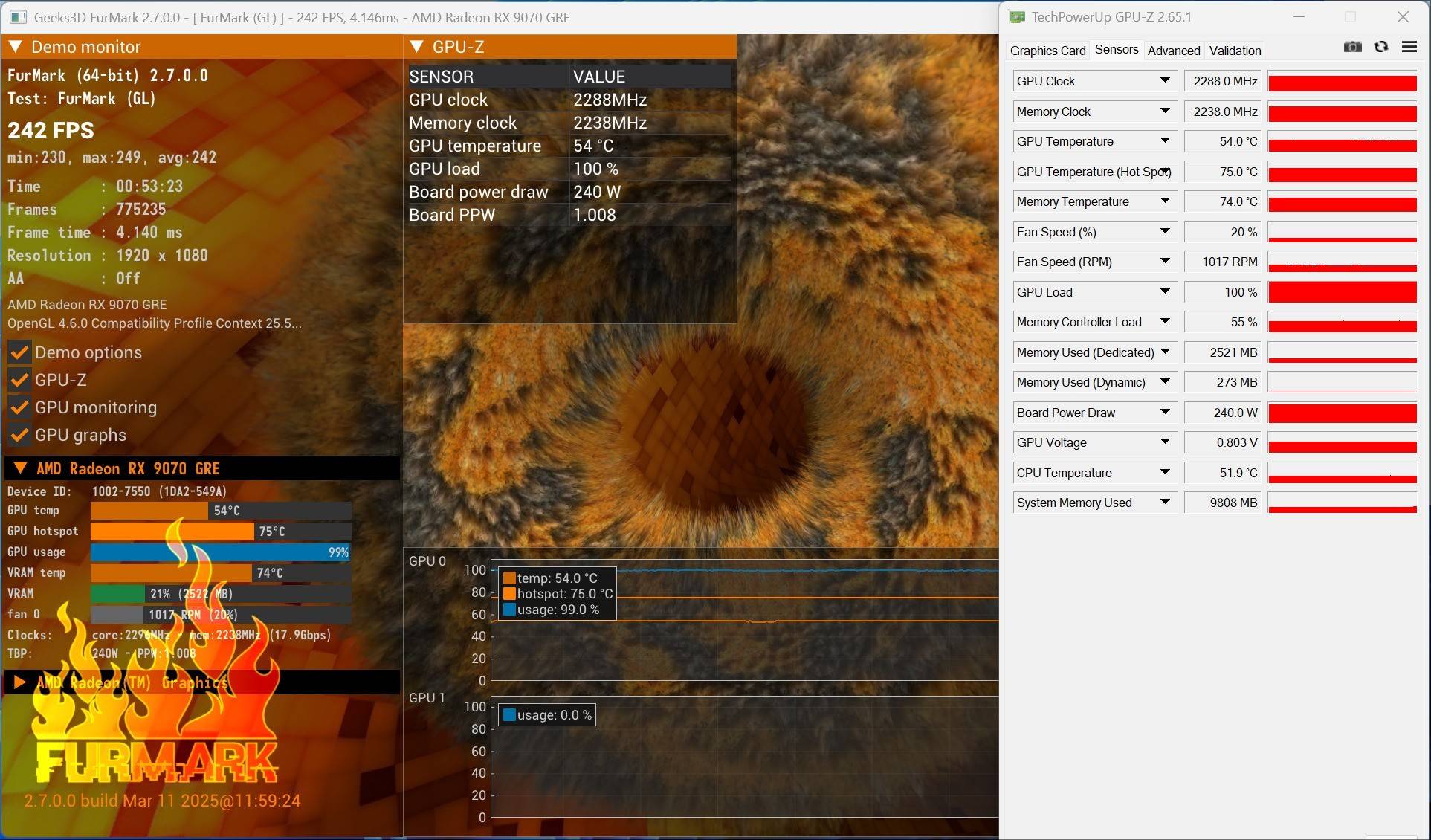Open the Memory Temperature sensor dropdown

(1165, 201)
